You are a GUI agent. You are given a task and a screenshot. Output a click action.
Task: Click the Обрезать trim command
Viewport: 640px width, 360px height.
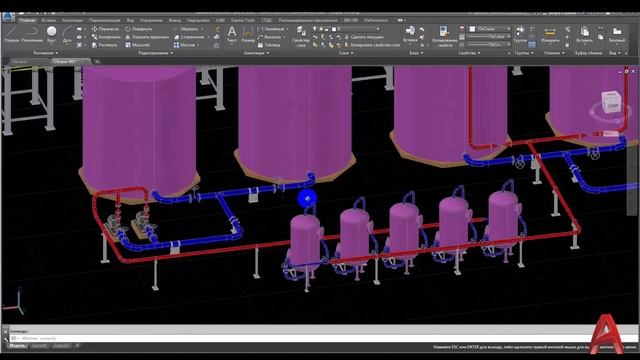186,29
